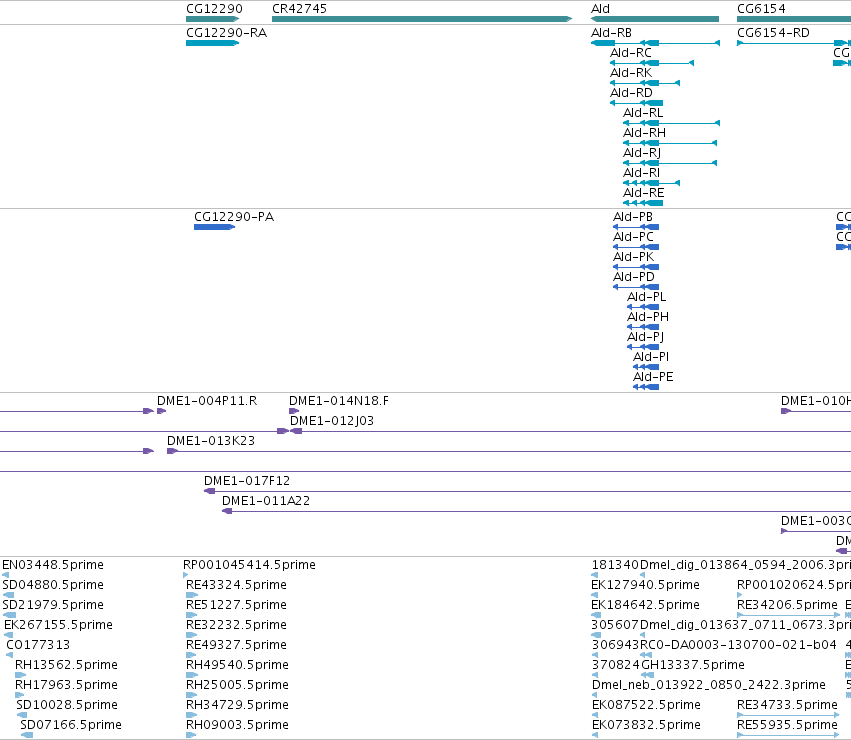Click the DME1-004P11.R BAC end label
This screenshot has height=740, width=851.
[207, 401]
